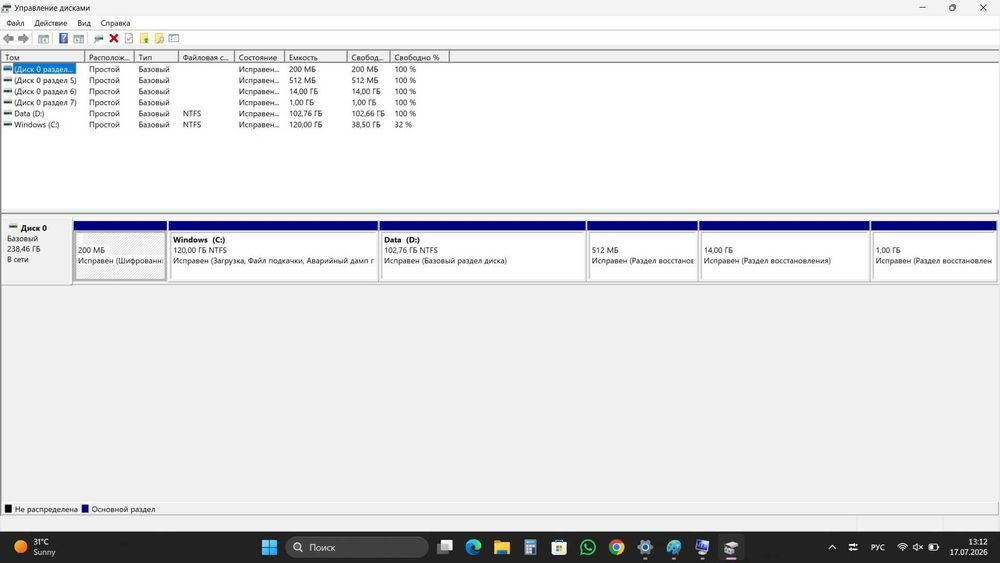The width and height of the screenshot is (1000, 563).
Task: Click the grey drive toolbar icon before the red X
Action: (x=98, y=39)
